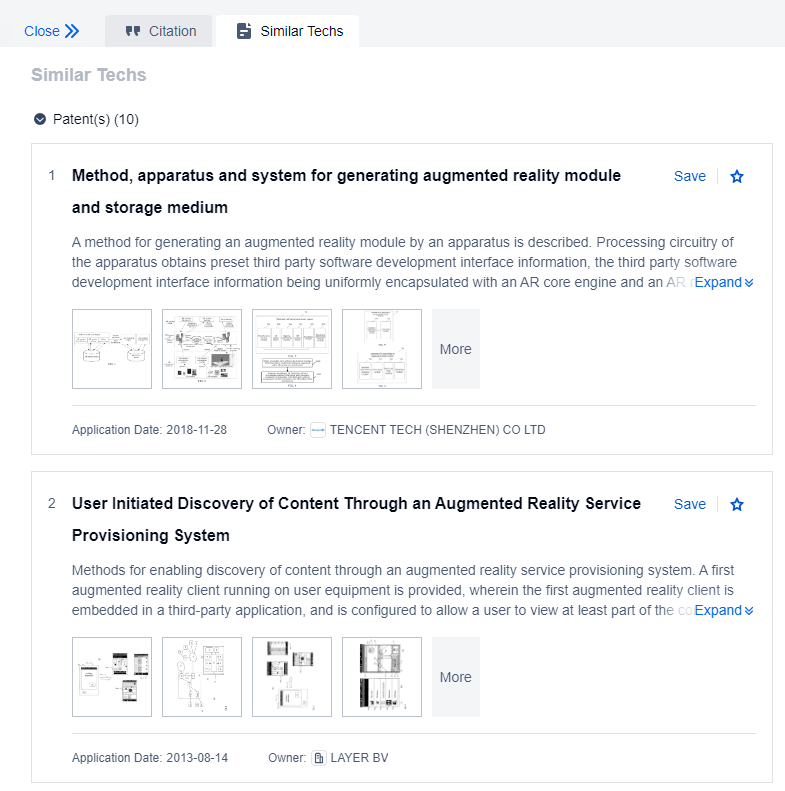The height and width of the screenshot is (791, 785).
Task: Star the augmented reality module patent
Action: pyautogui.click(x=737, y=176)
